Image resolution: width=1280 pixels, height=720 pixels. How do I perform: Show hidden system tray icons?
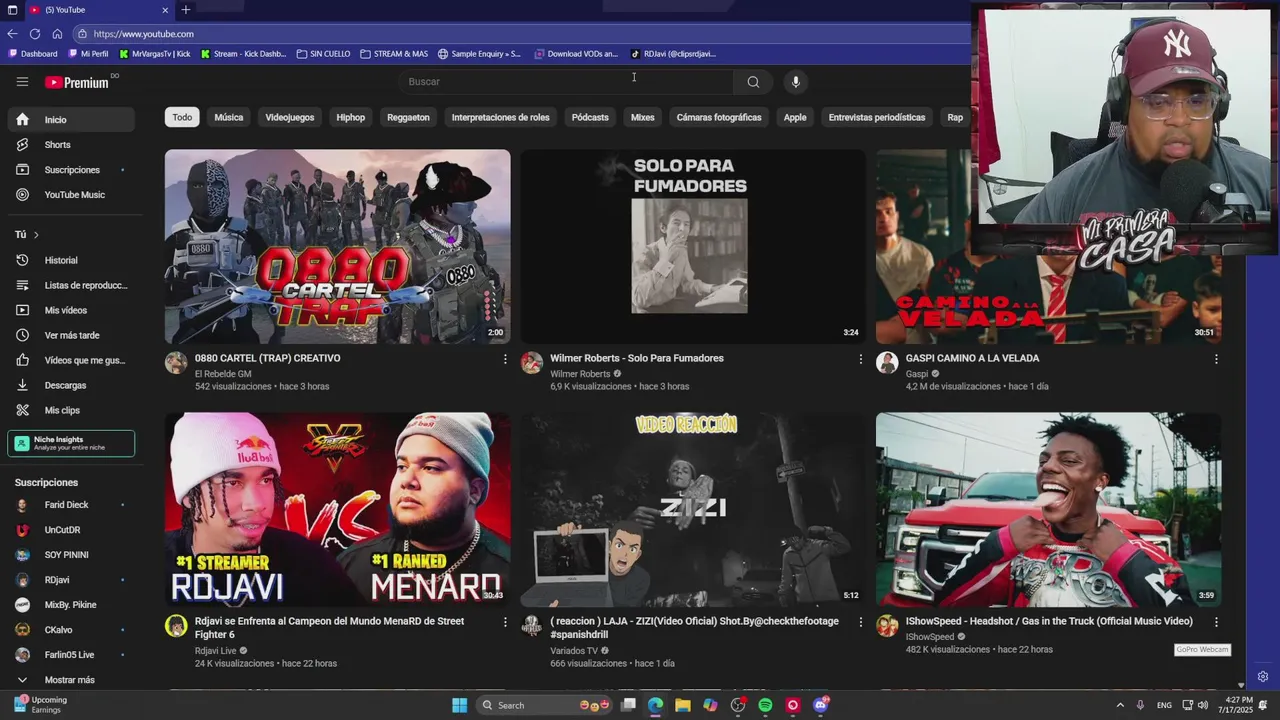(x=1120, y=705)
